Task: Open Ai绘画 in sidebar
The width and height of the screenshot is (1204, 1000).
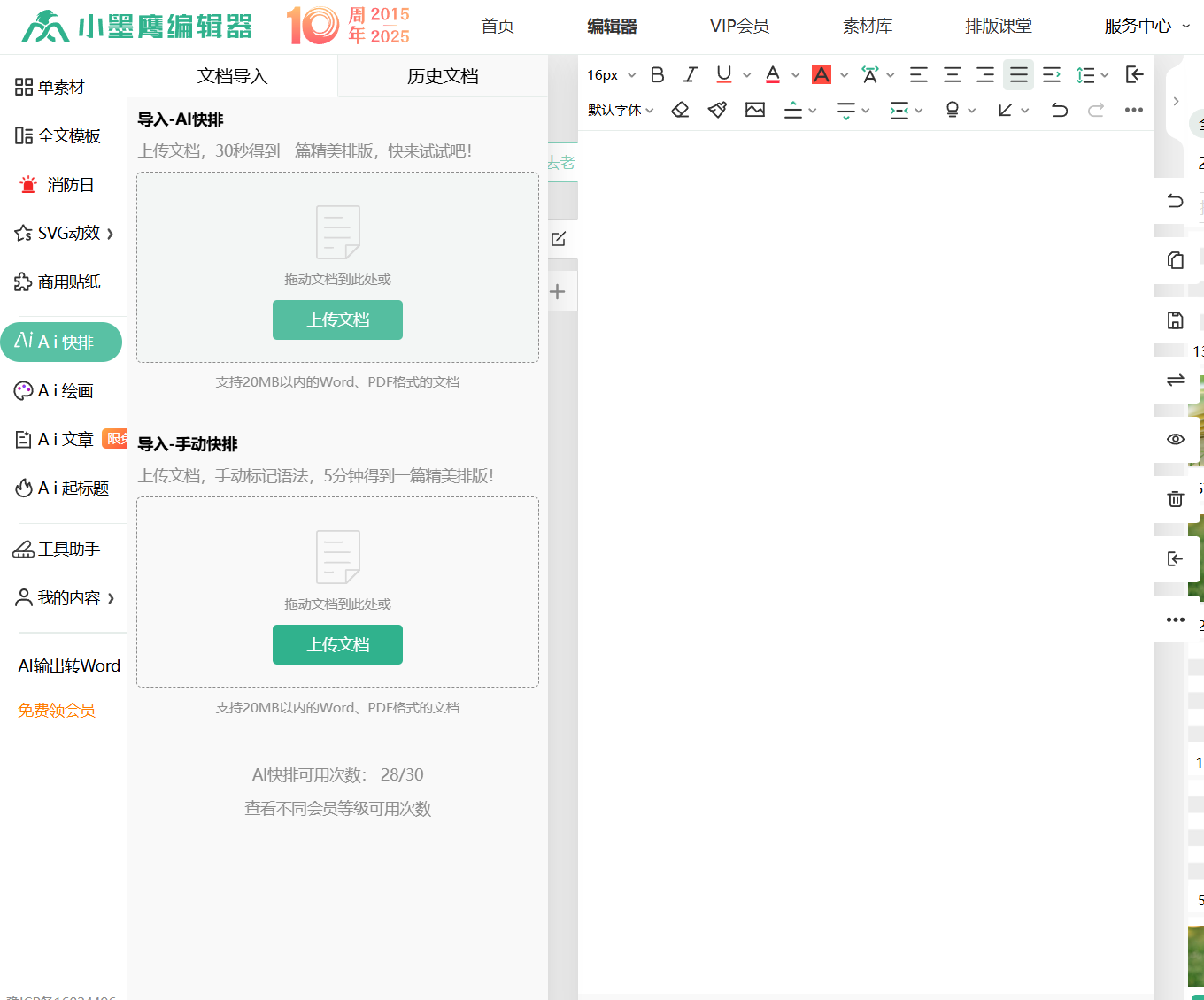Action: click(x=54, y=390)
